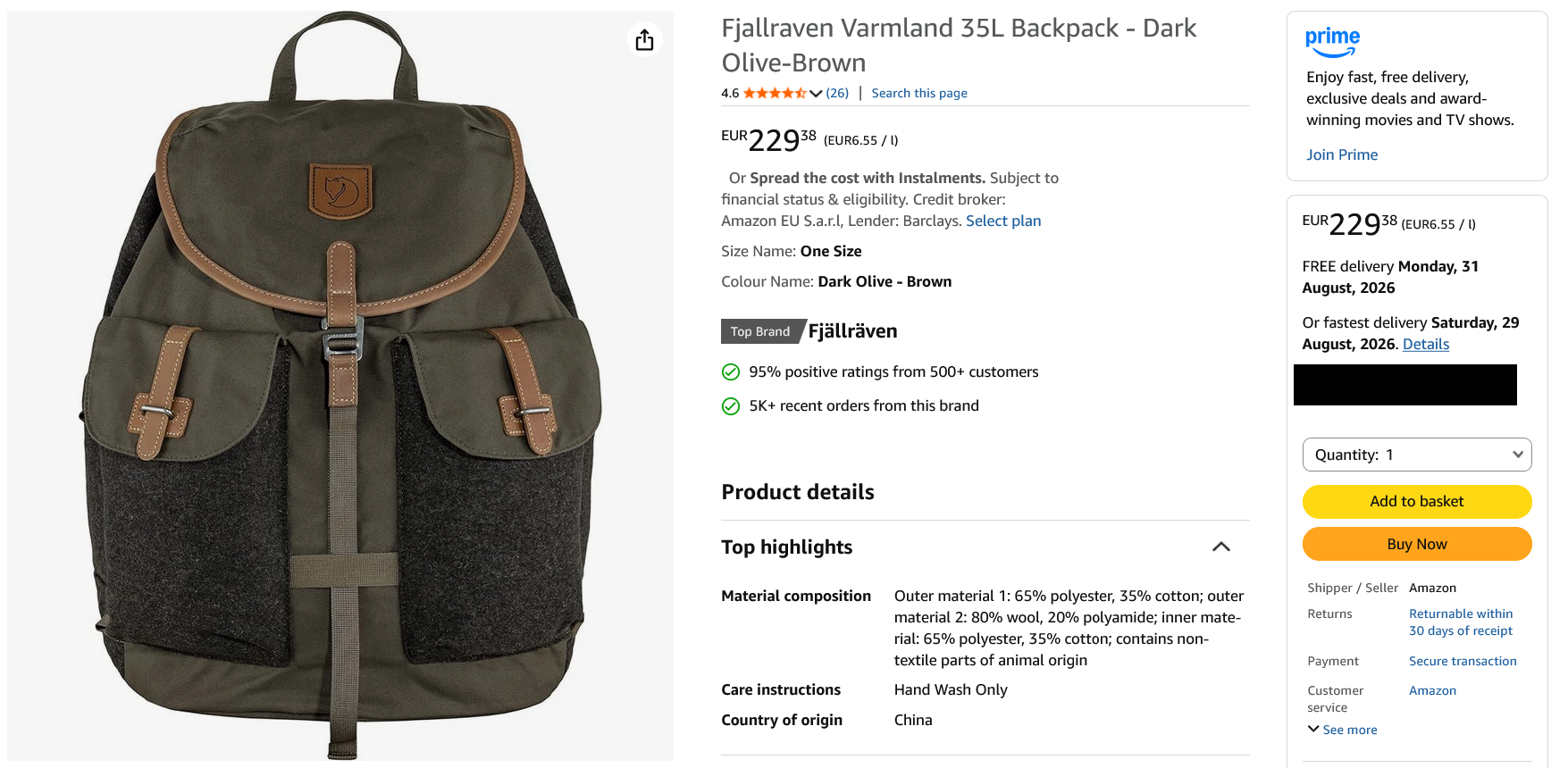The height and width of the screenshot is (768, 1568).
Task: Click the star rating icons
Action: (774, 93)
